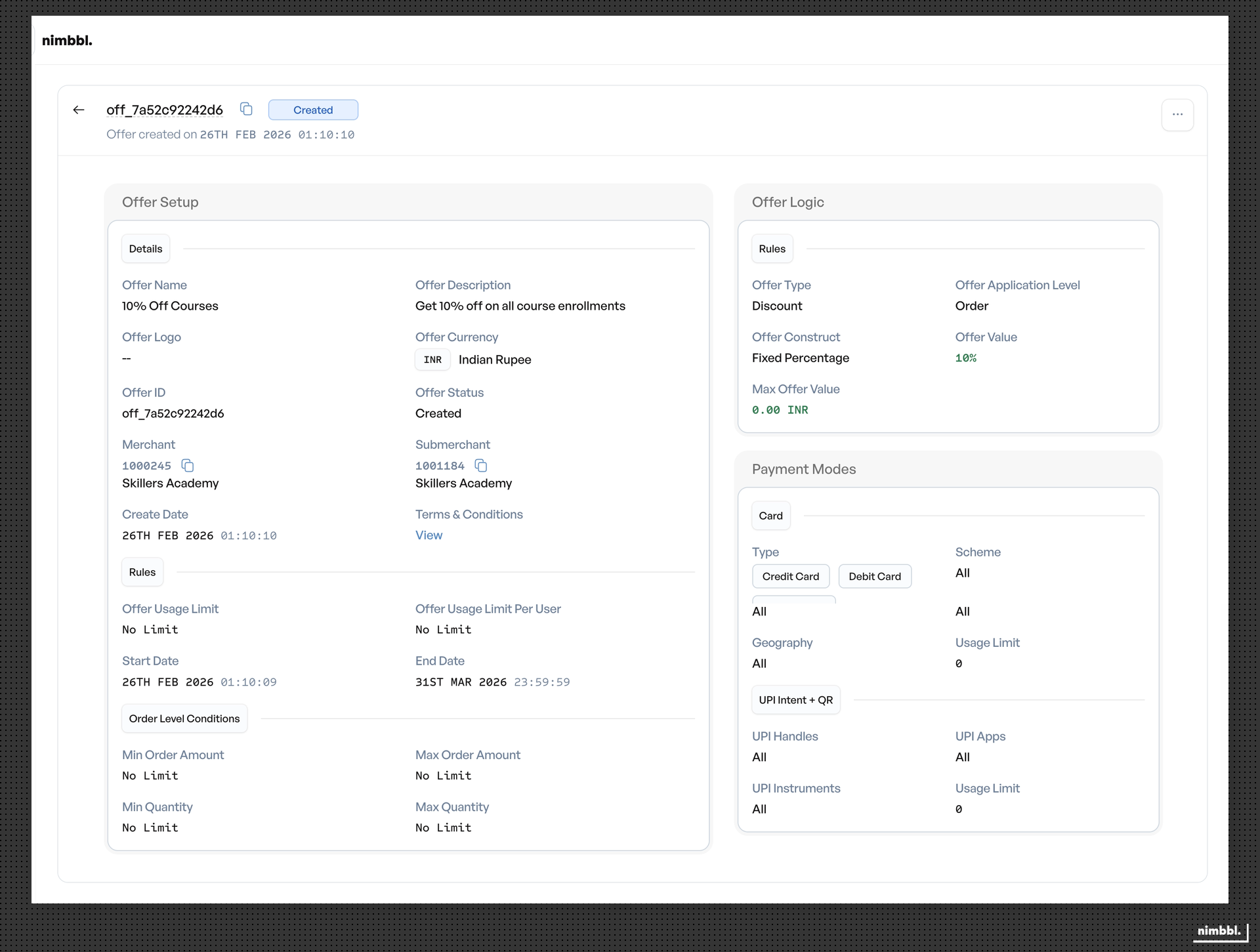Click the Rules label in Offer Logic

click(x=772, y=249)
